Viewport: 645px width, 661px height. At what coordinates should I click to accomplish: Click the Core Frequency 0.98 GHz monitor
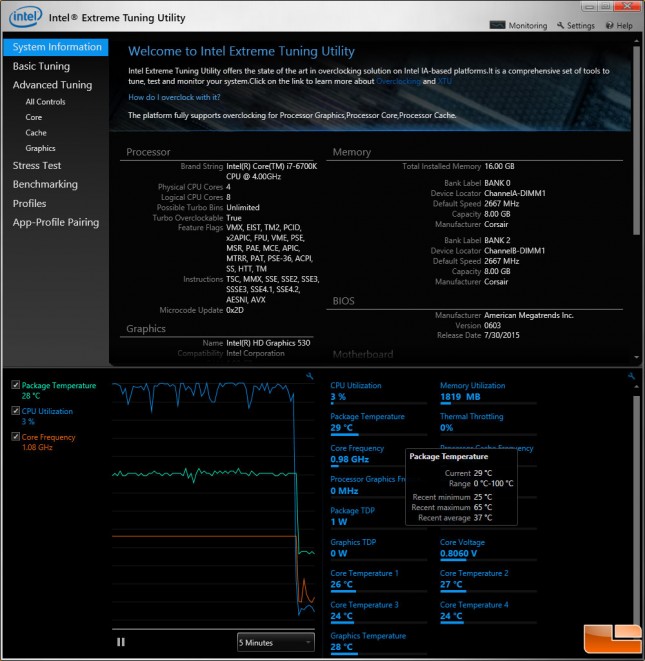point(367,455)
